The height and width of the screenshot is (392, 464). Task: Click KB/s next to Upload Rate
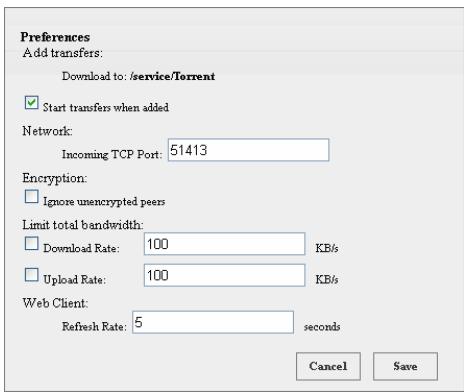coord(327,280)
